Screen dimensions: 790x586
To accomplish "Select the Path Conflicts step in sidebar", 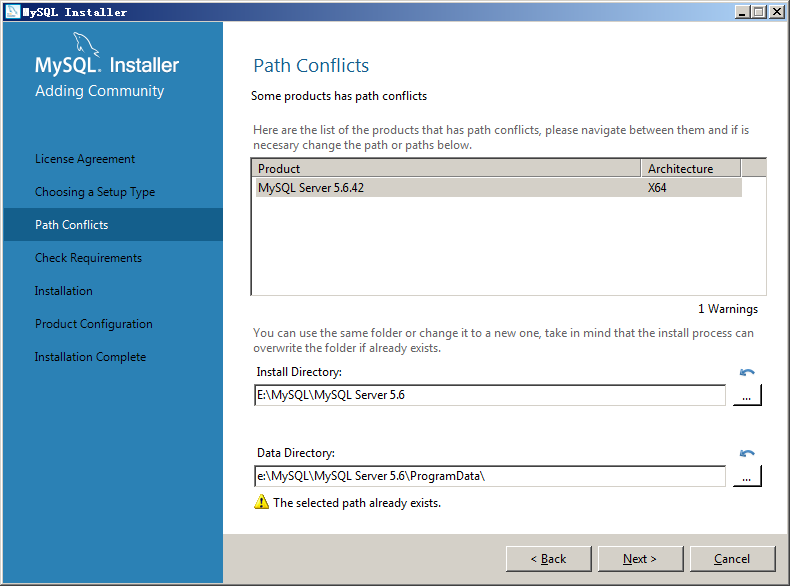I will 113,225.
